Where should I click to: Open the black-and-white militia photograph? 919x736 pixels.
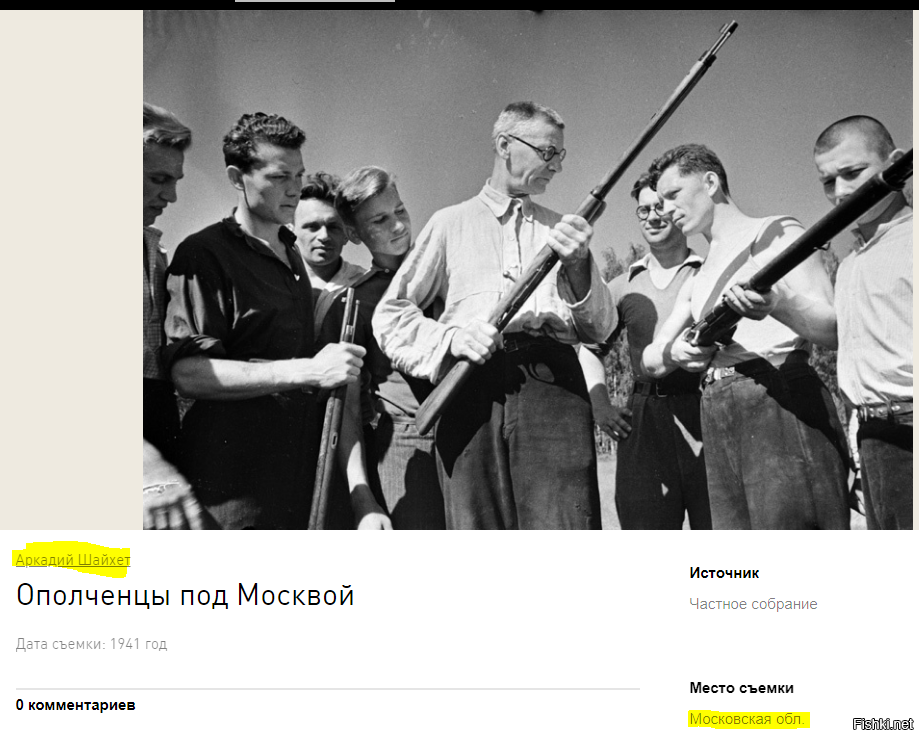528,270
